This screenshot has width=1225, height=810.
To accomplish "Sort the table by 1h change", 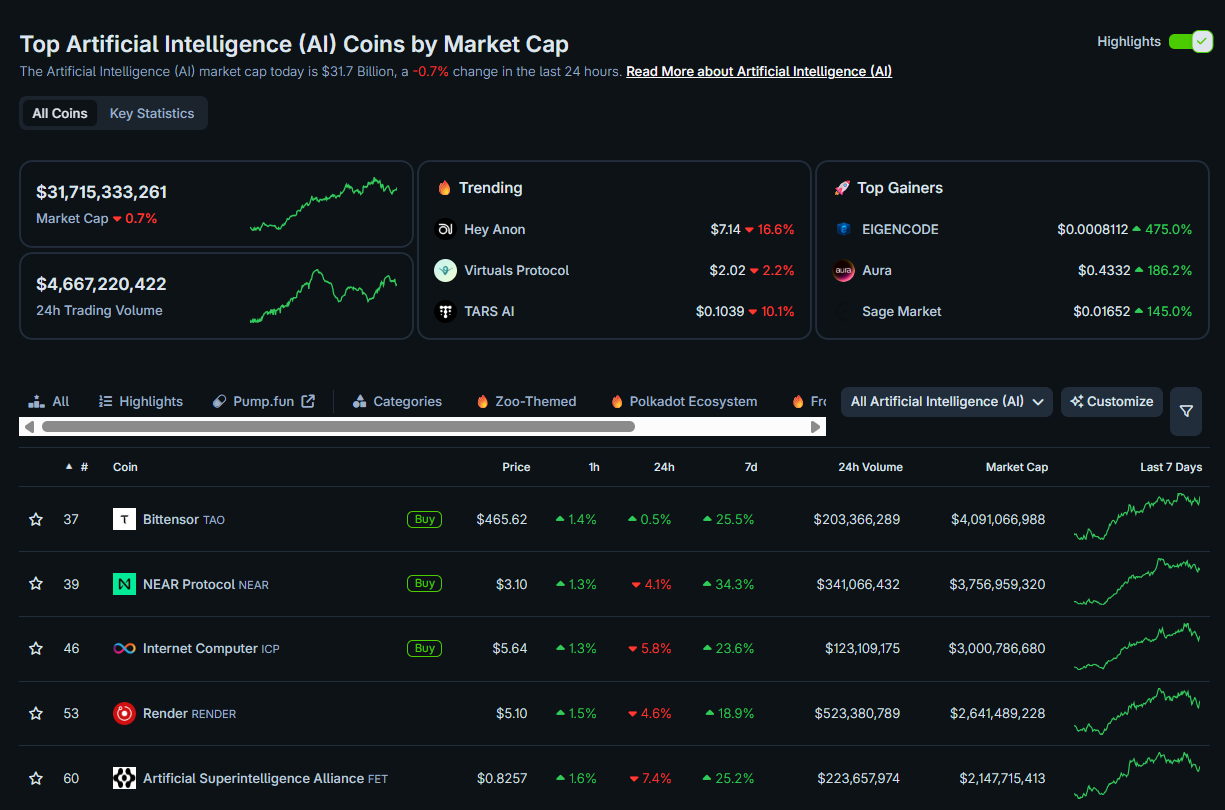I will (x=594, y=467).
